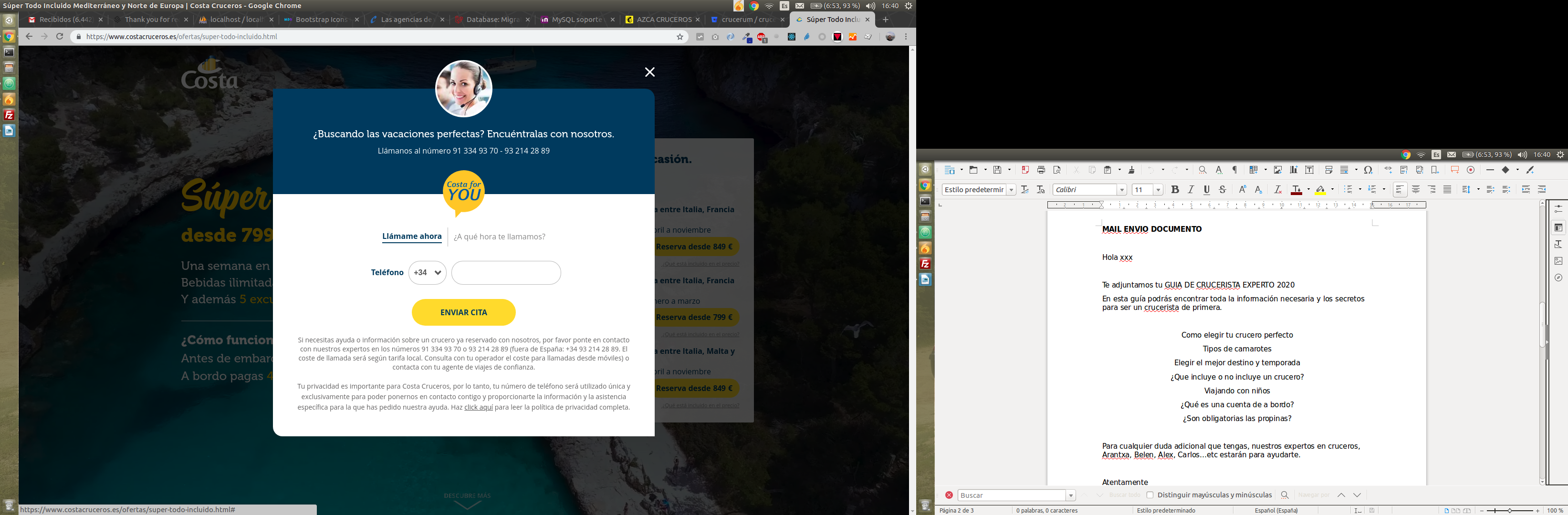Open the font color dropdown arrow
Viewport: 1568px width, 515px height.
[1308, 190]
